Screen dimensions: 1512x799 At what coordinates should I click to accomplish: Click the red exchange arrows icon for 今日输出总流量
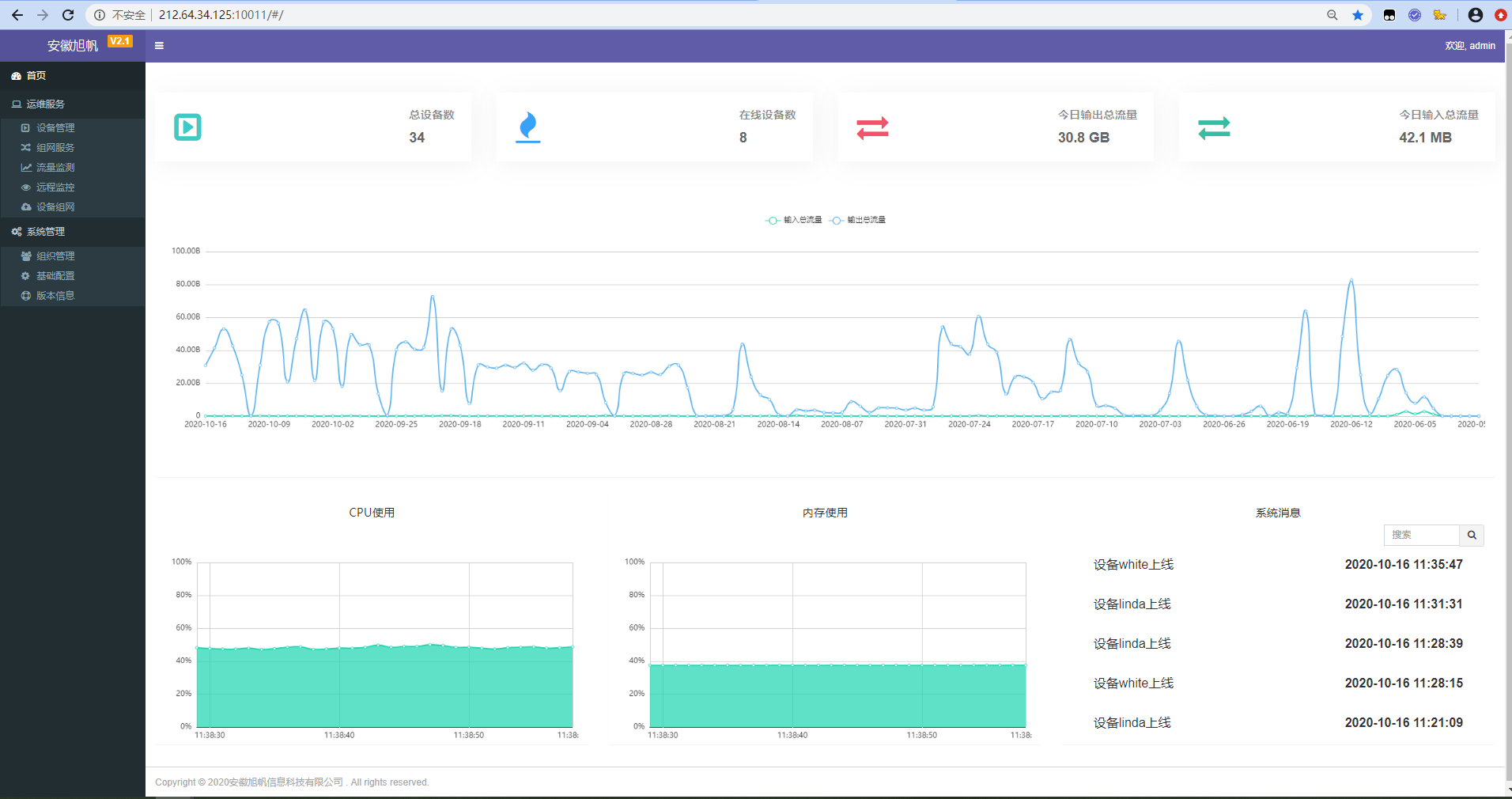872,127
